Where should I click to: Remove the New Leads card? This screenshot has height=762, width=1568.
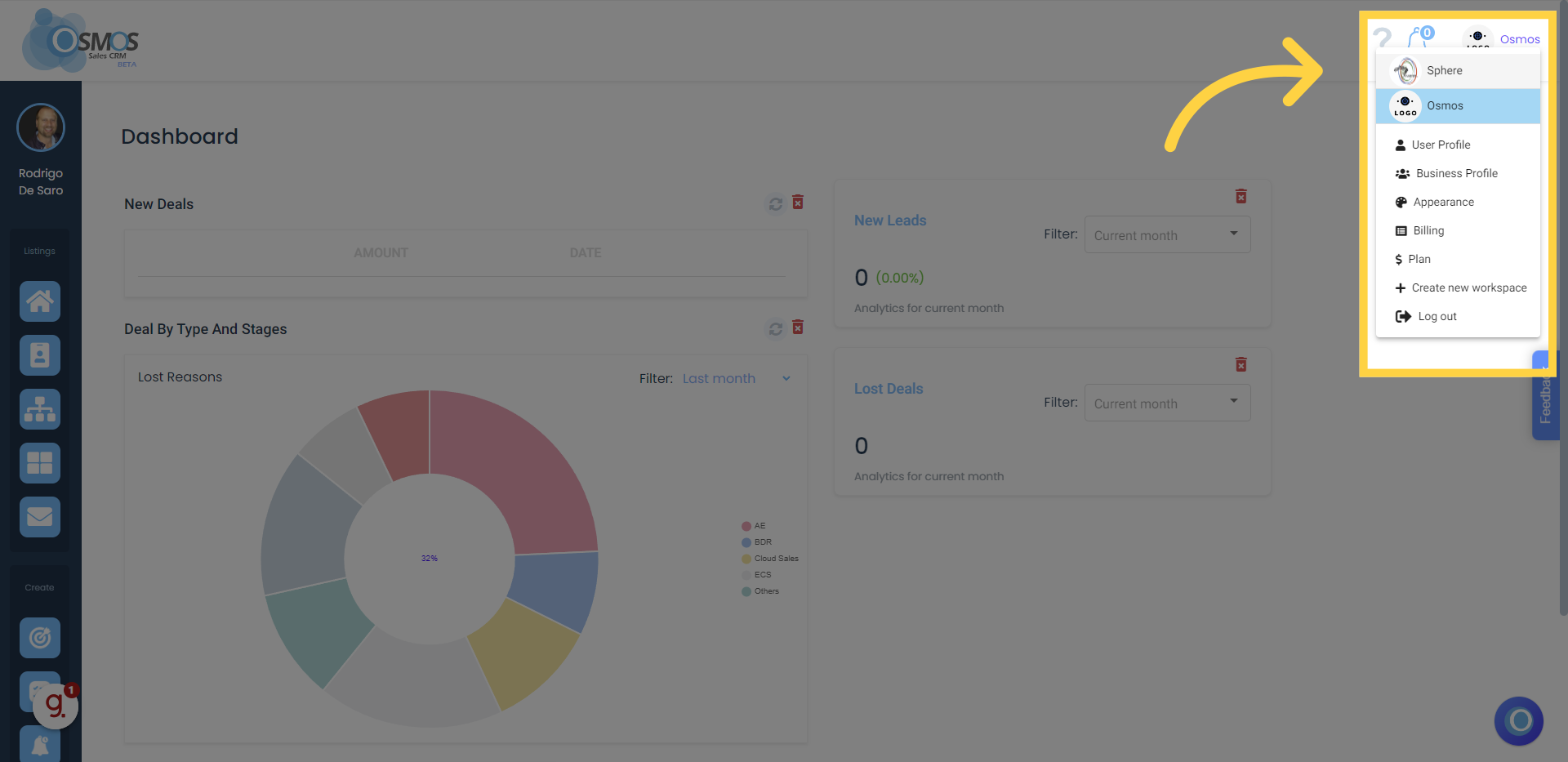tap(1241, 196)
